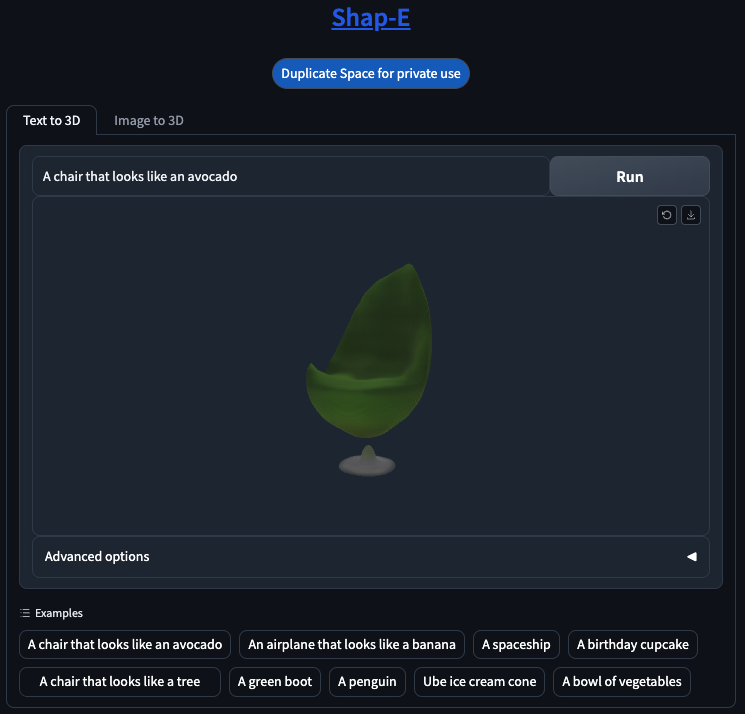Pick the 'A spaceship' example
Image resolution: width=745 pixels, height=714 pixels.
516,644
